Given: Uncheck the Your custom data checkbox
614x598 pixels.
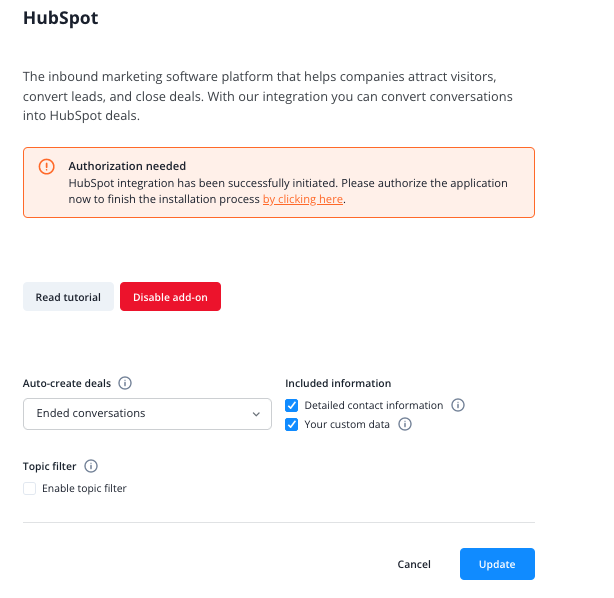Looking at the screenshot, I should (291, 425).
